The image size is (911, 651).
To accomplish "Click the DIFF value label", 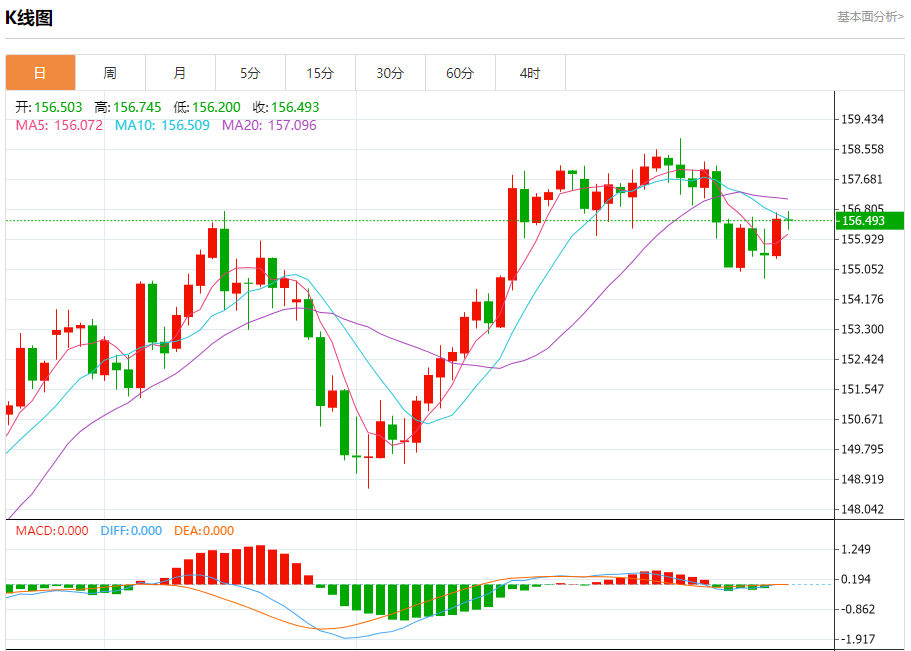I will (131, 531).
